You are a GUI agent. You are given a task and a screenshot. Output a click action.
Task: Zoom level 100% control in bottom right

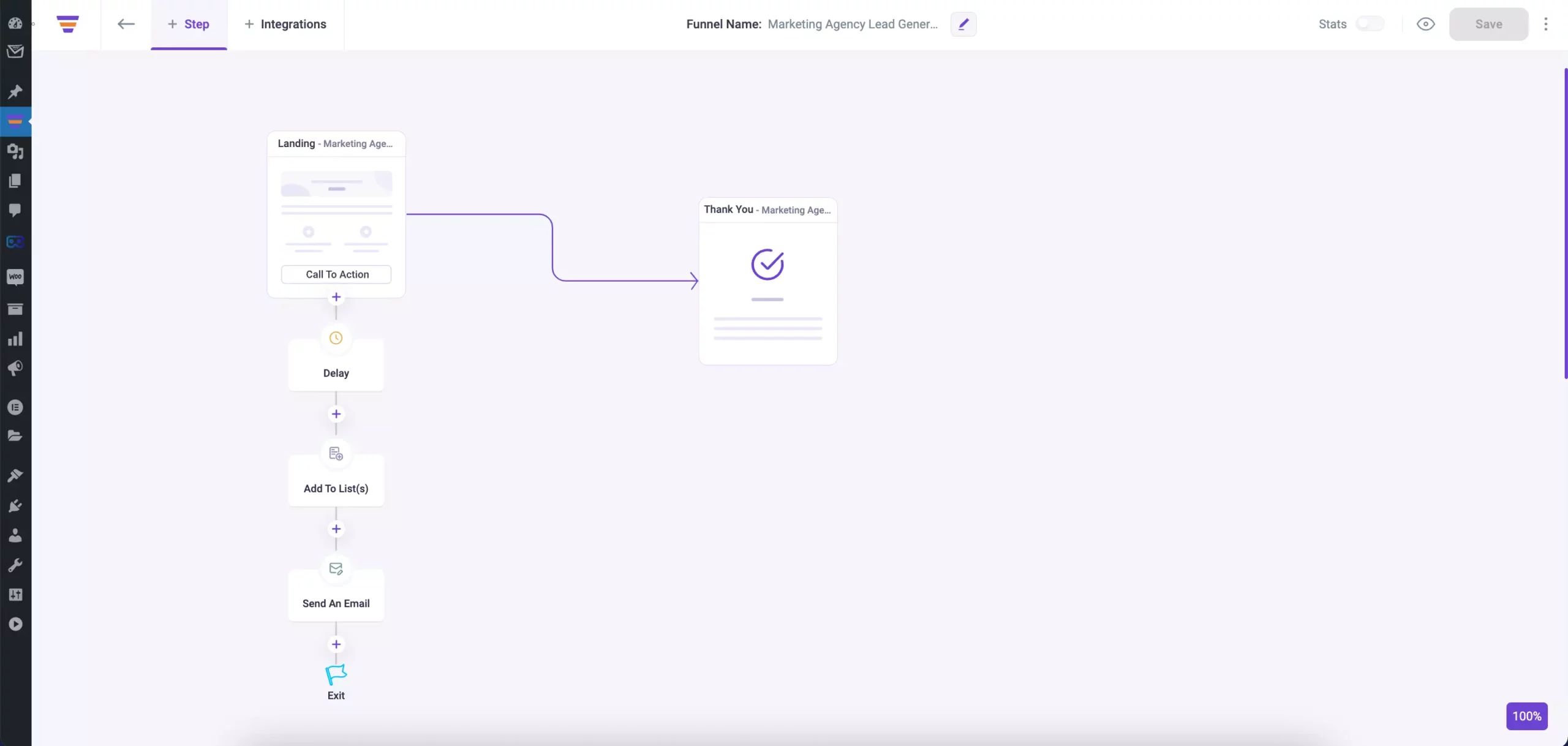click(x=1527, y=716)
